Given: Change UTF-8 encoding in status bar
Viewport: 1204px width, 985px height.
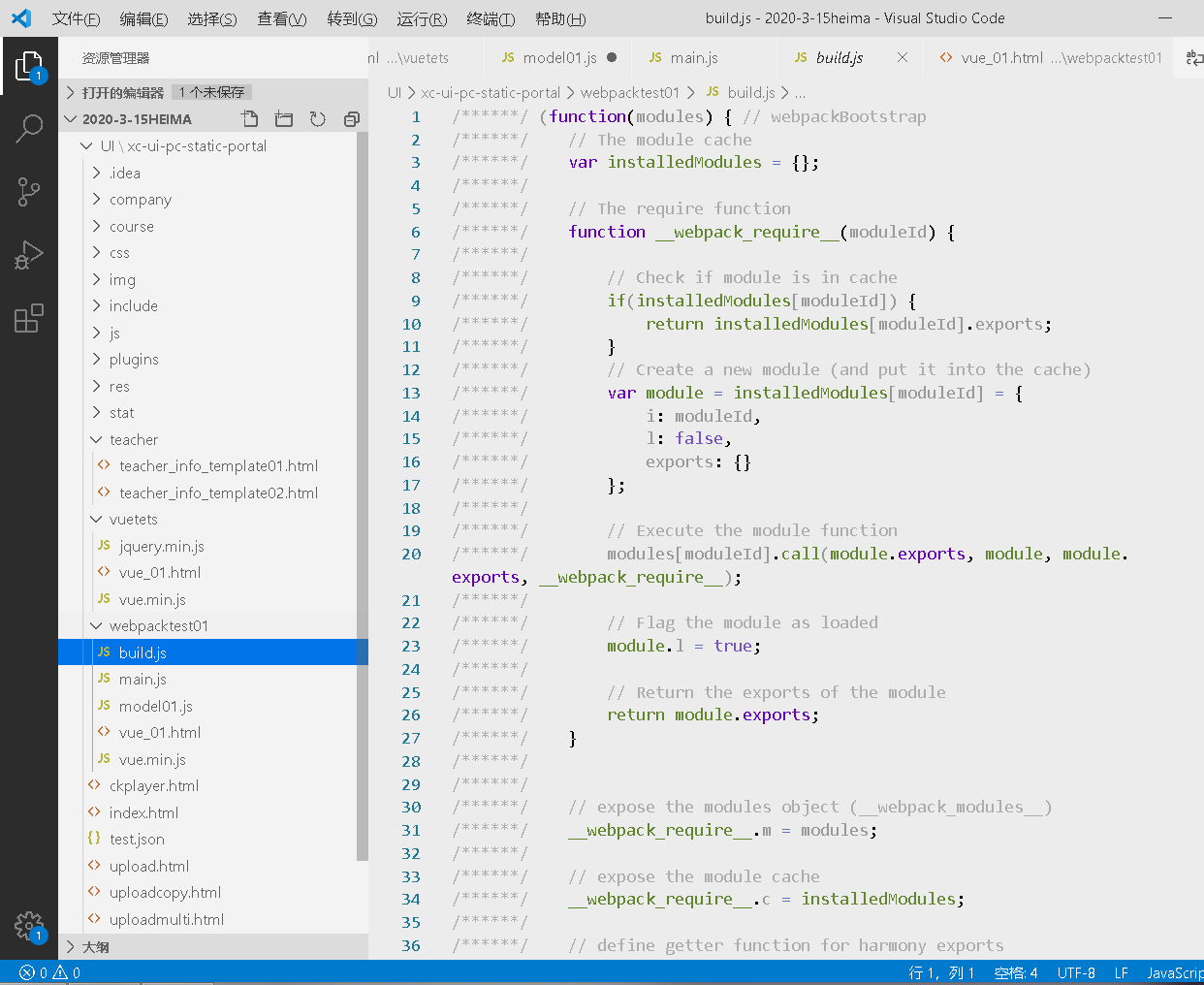Looking at the screenshot, I should (1076, 972).
